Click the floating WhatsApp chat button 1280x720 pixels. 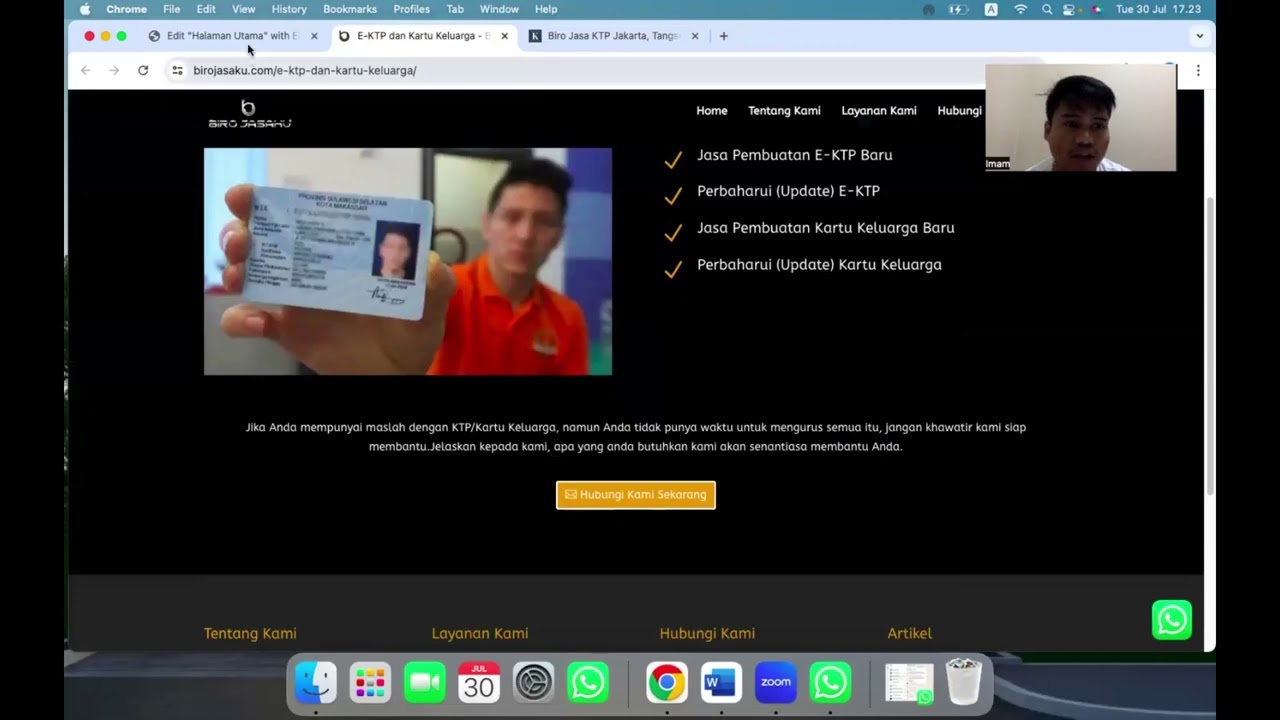click(x=1172, y=620)
